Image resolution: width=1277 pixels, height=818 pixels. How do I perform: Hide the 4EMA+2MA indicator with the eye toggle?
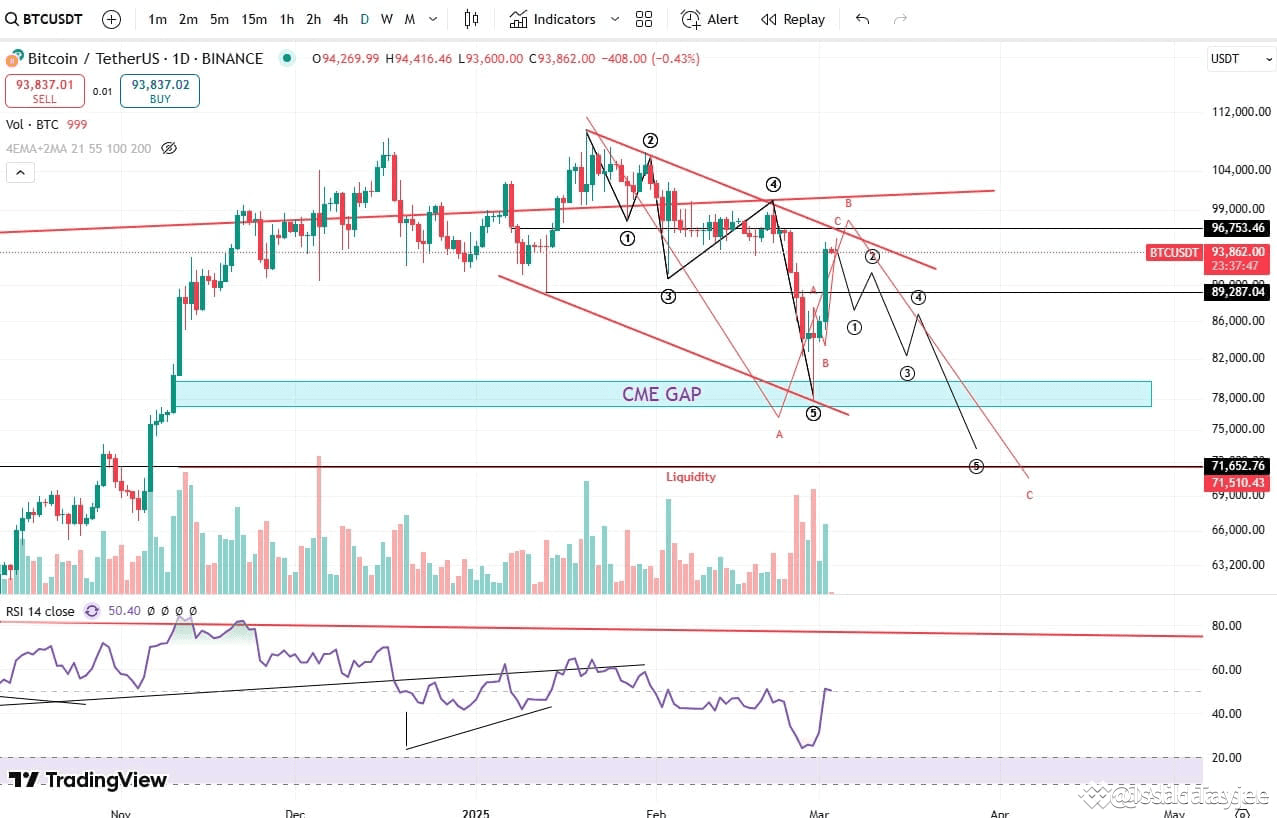pos(168,148)
